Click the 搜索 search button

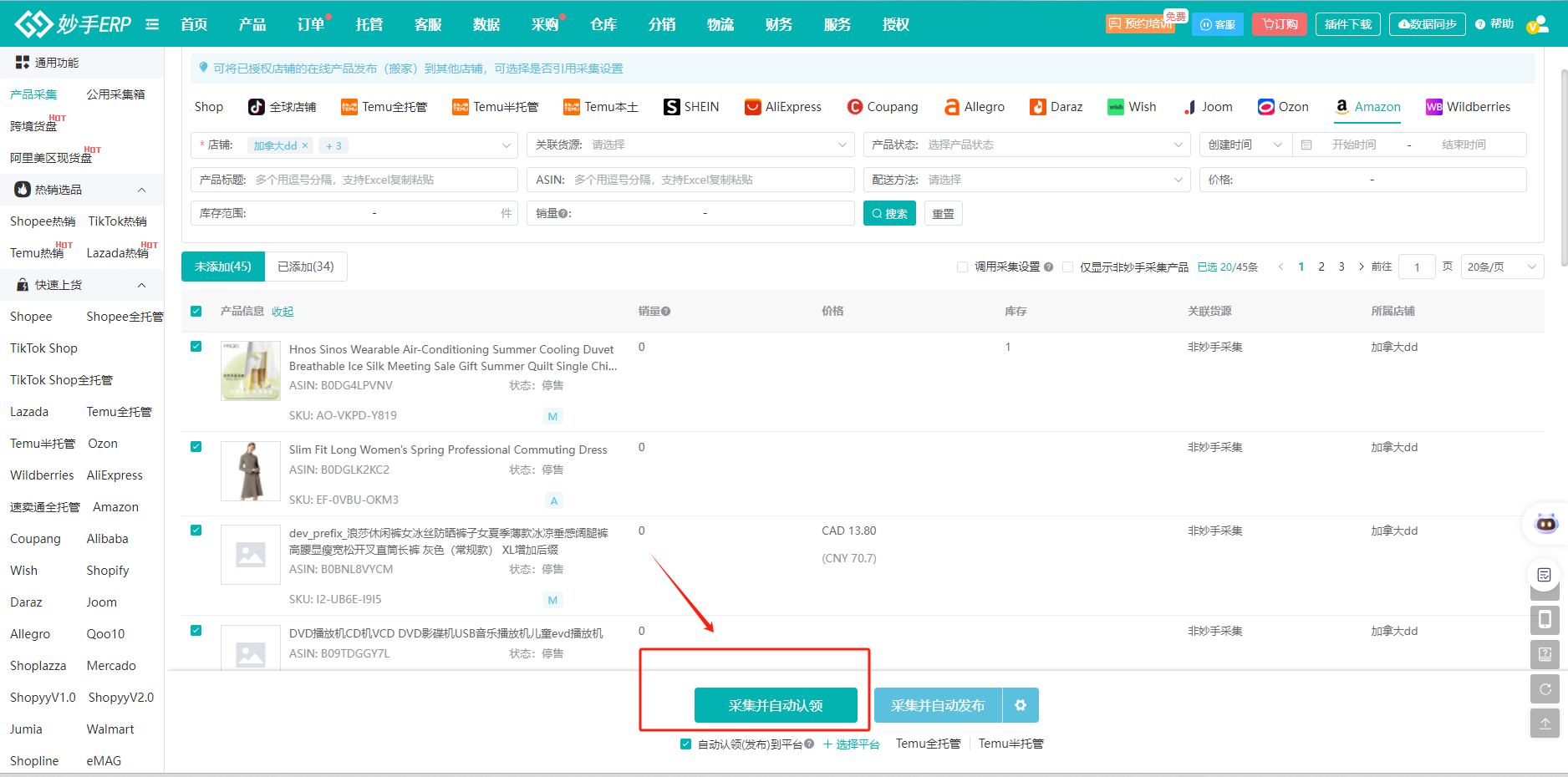click(889, 214)
